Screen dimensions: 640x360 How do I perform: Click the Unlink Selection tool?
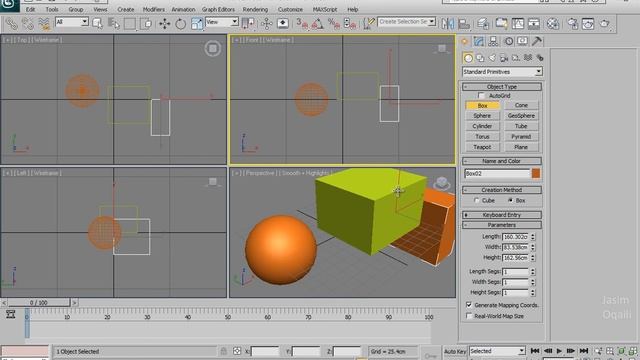[x=28, y=24]
